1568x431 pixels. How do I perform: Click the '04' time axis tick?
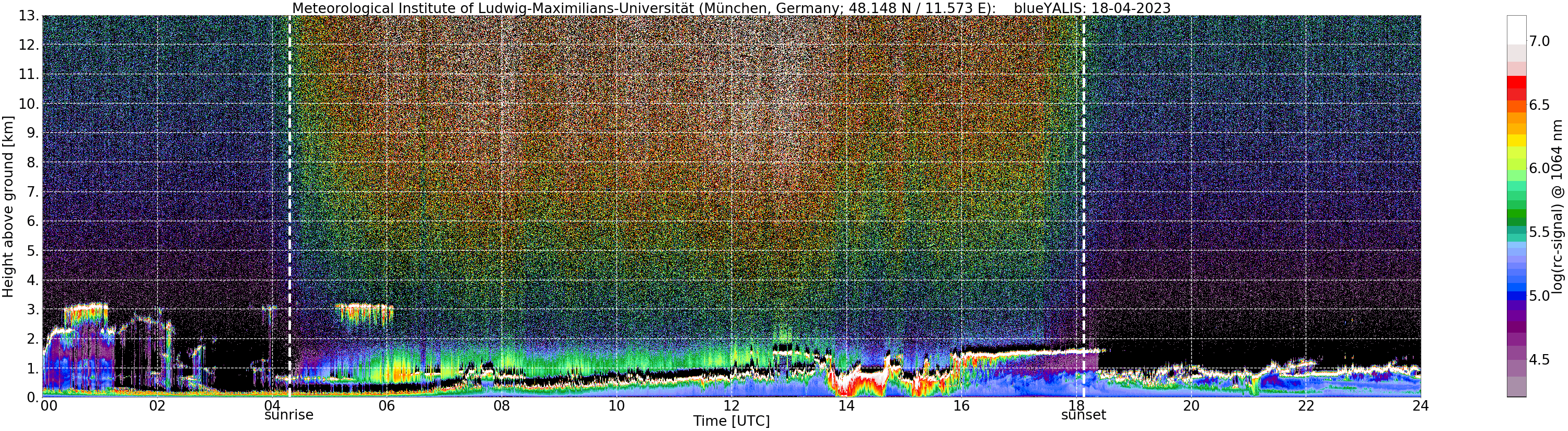click(x=272, y=405)
